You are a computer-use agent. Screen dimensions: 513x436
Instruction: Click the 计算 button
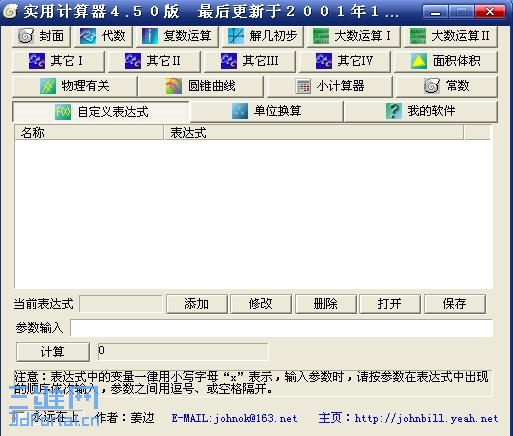coord(53,352)
